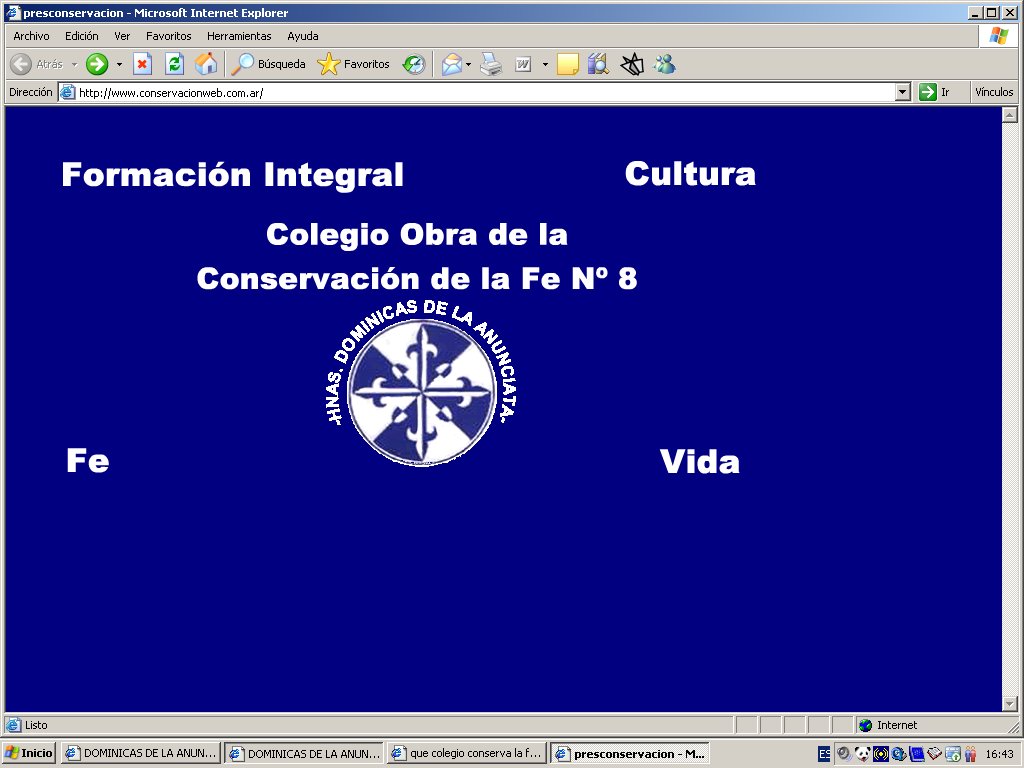
Task: Refresh the page with green arrows icon
Action: tap(174, 64)
